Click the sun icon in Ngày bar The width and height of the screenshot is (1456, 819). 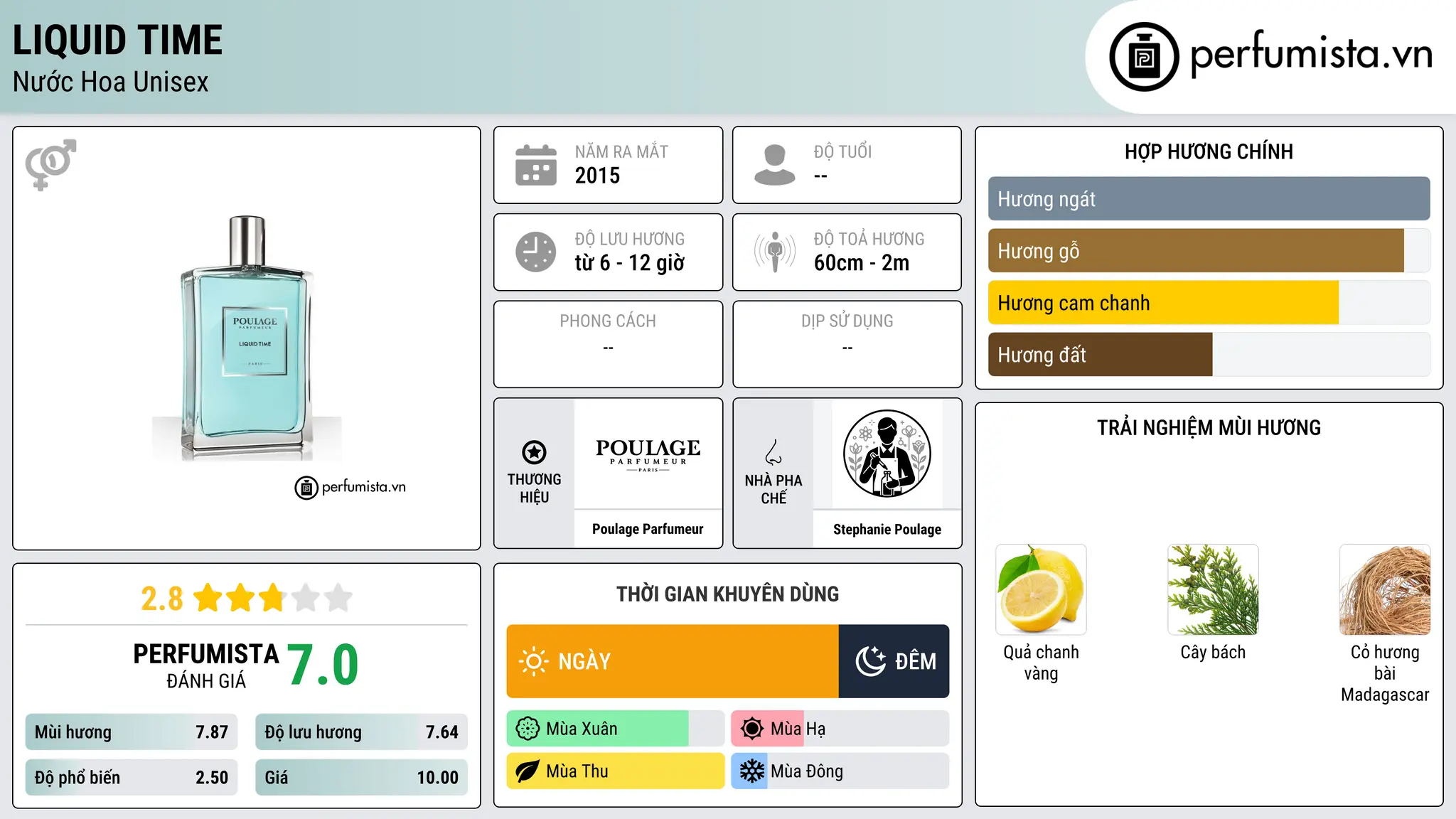point(533,661)
